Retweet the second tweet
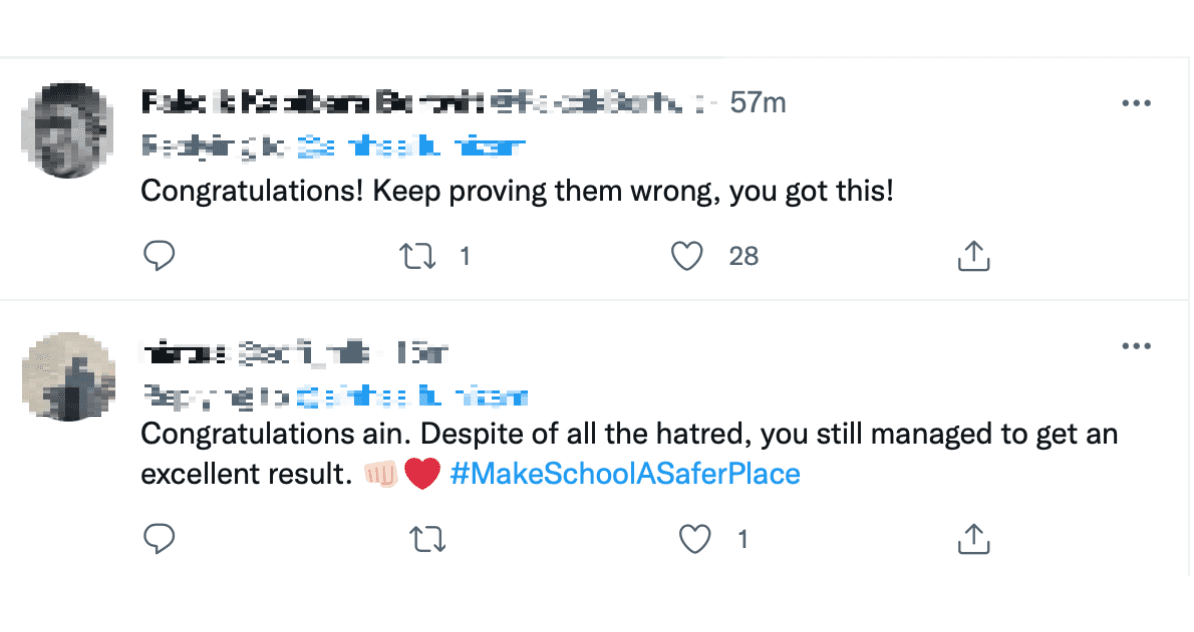 [427, 539]
